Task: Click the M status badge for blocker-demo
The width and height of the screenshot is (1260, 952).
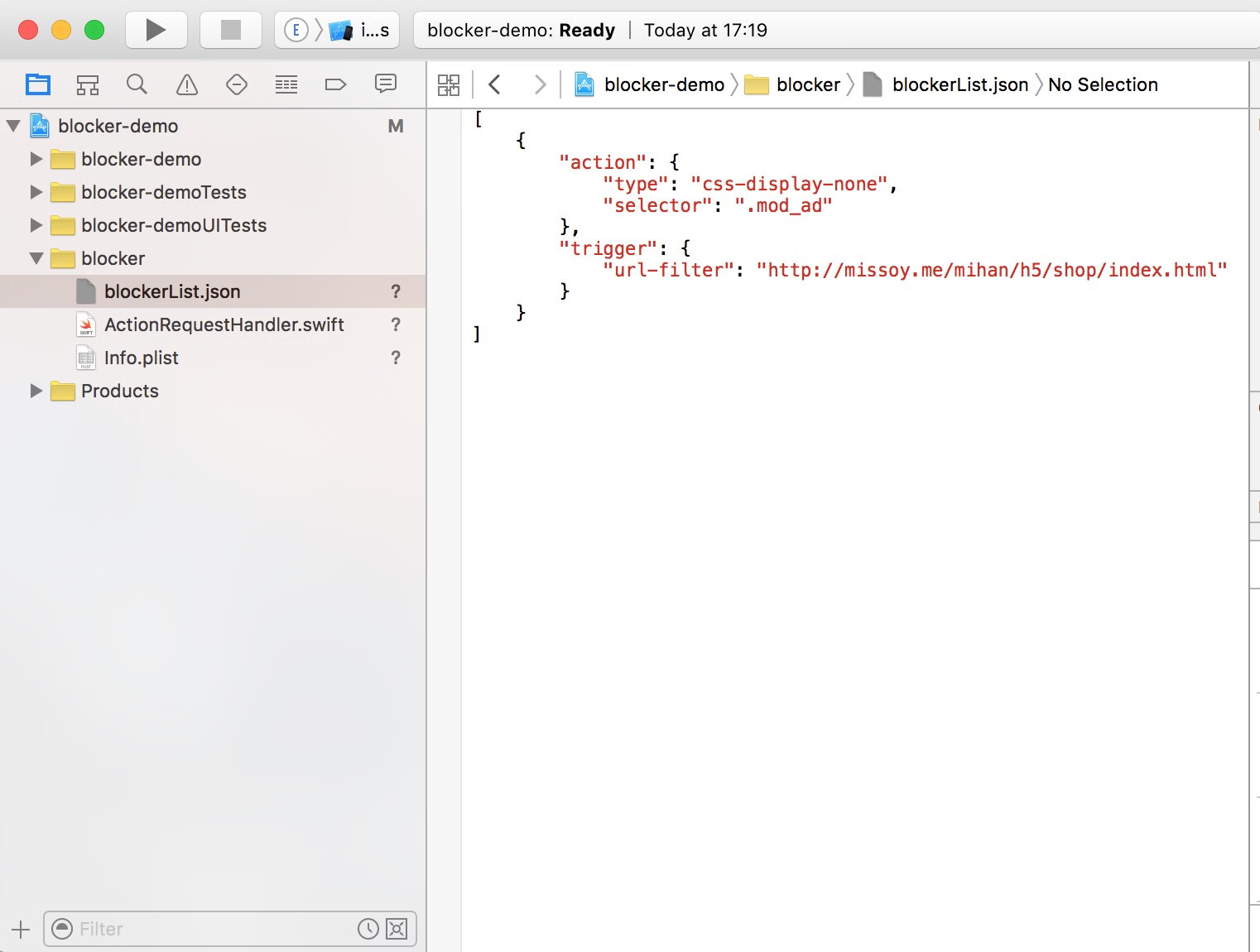Action: (x=396, y=126)
